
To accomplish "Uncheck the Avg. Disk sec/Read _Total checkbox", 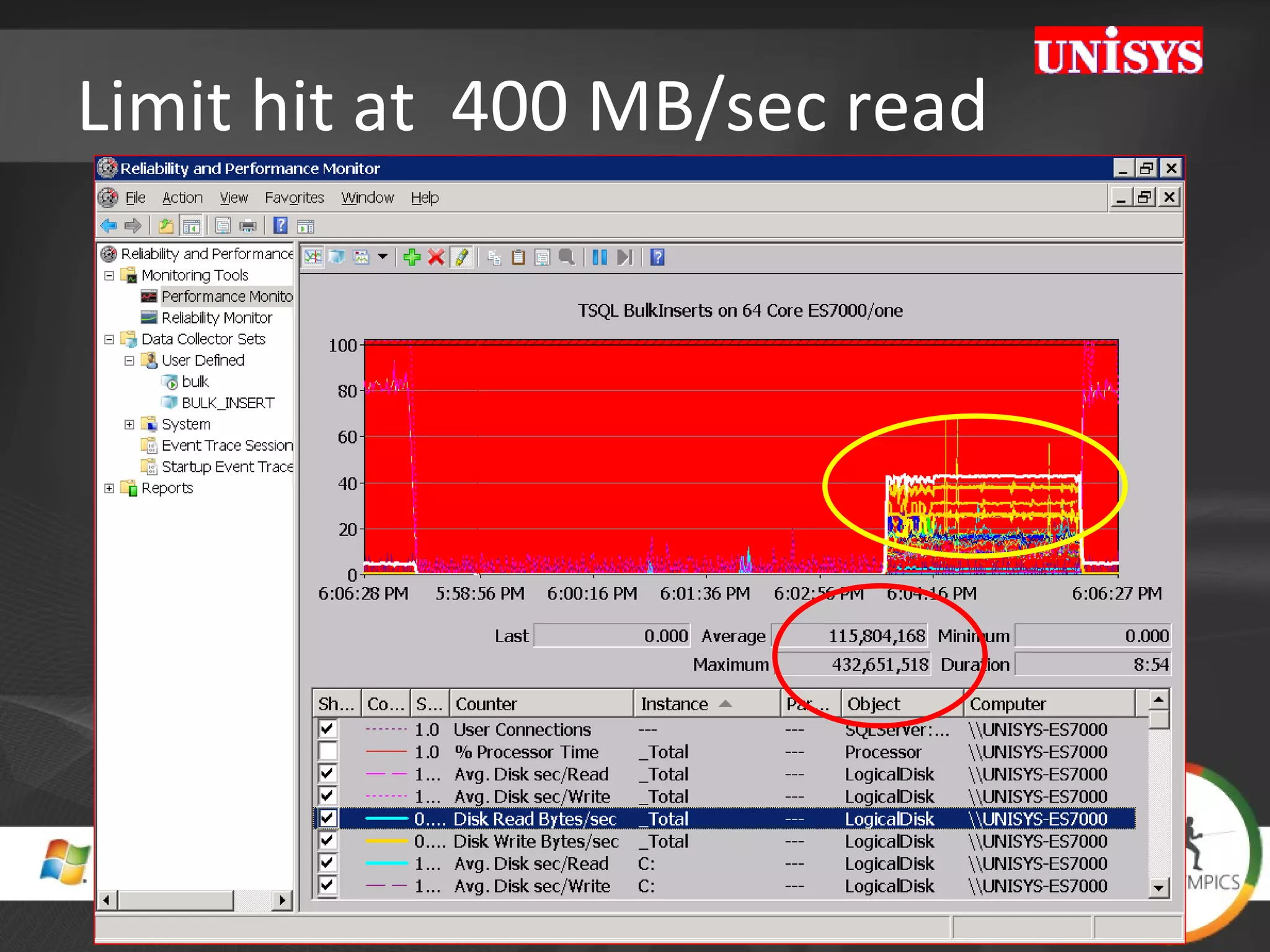I will (327, 773).
